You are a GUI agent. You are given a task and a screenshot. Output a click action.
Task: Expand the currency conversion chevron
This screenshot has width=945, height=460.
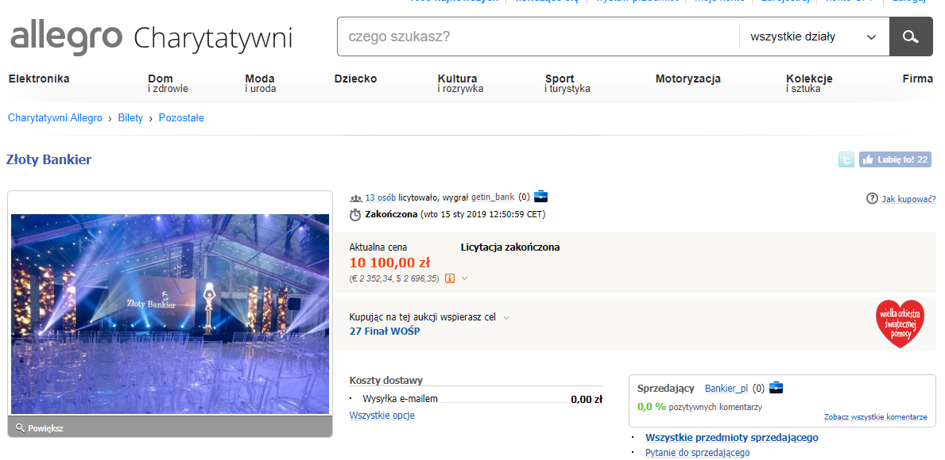tap(464, 279)
